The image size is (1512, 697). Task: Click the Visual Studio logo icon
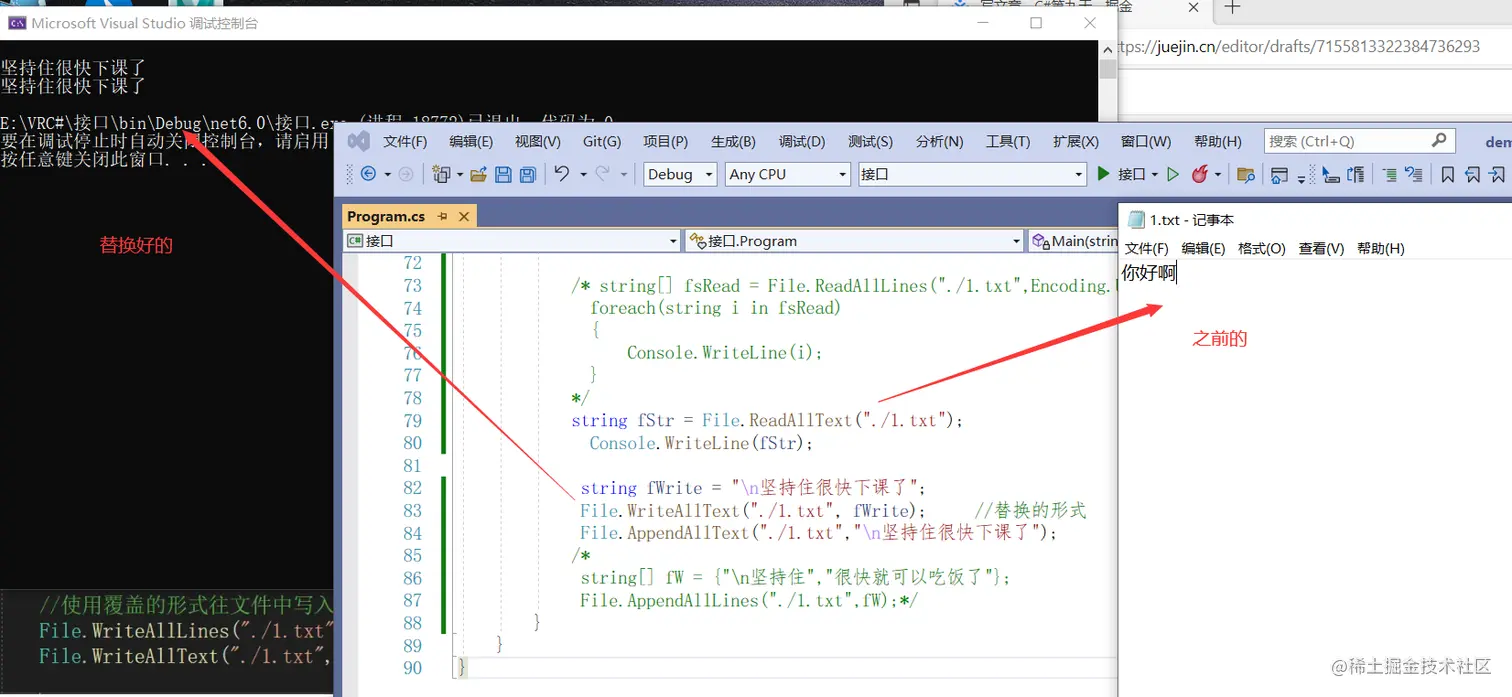[x=358, y=141]
